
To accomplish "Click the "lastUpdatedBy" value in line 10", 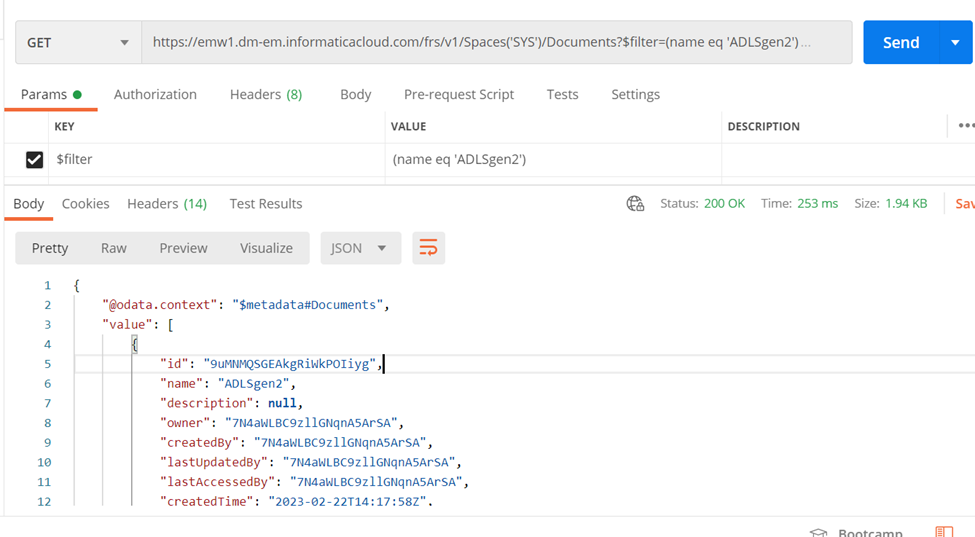I will coord(369,462).
